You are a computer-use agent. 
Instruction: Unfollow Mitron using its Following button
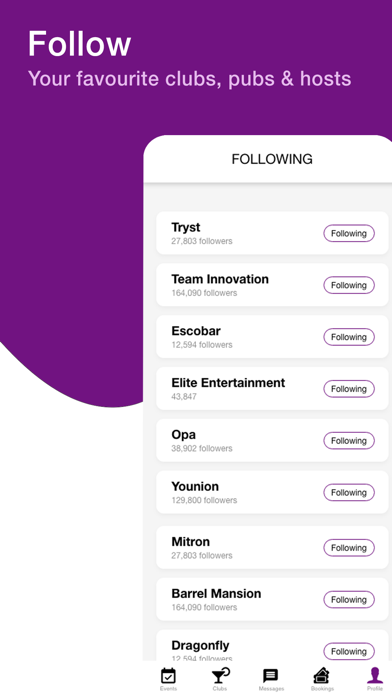pos(349,548)
